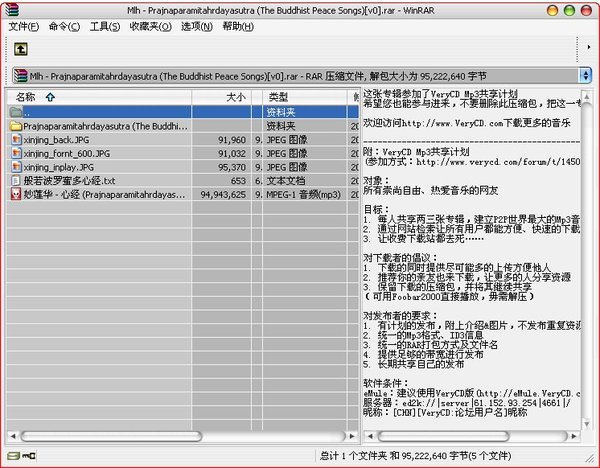The image size is (600, 468).
Task: Click the 文本文档 type cell
Action: pyautogui.click(x=285, y=181)
